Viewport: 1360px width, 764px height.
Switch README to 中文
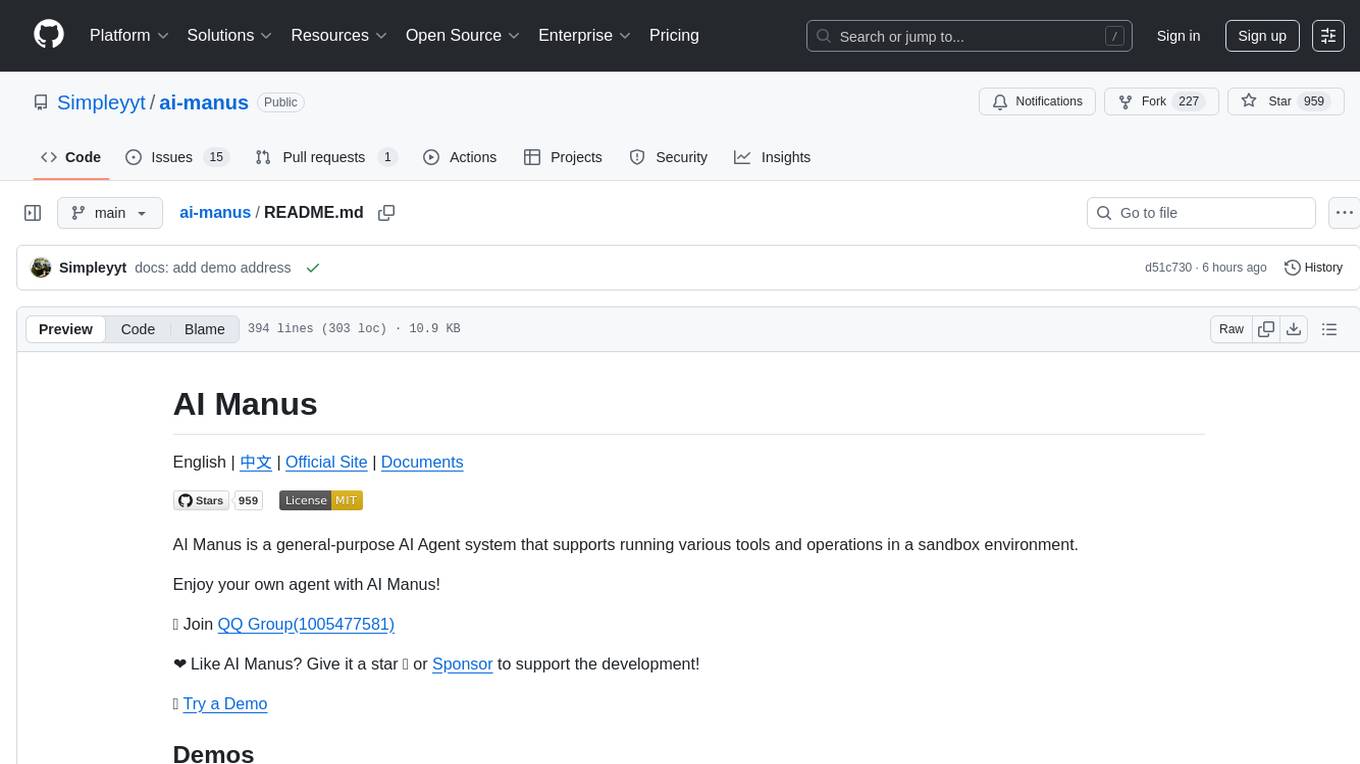(x=256, y=462)
